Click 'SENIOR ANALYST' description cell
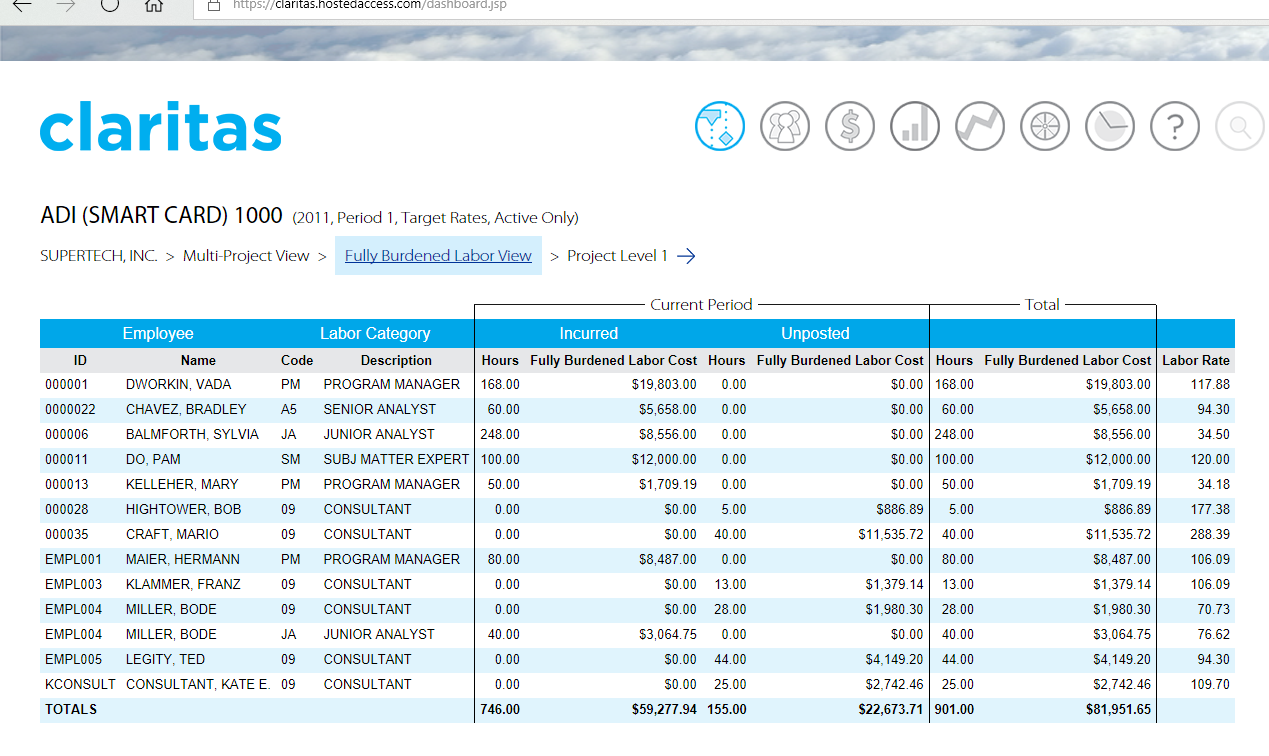This screenshot has height=756, width=1269. click(379, 410)
